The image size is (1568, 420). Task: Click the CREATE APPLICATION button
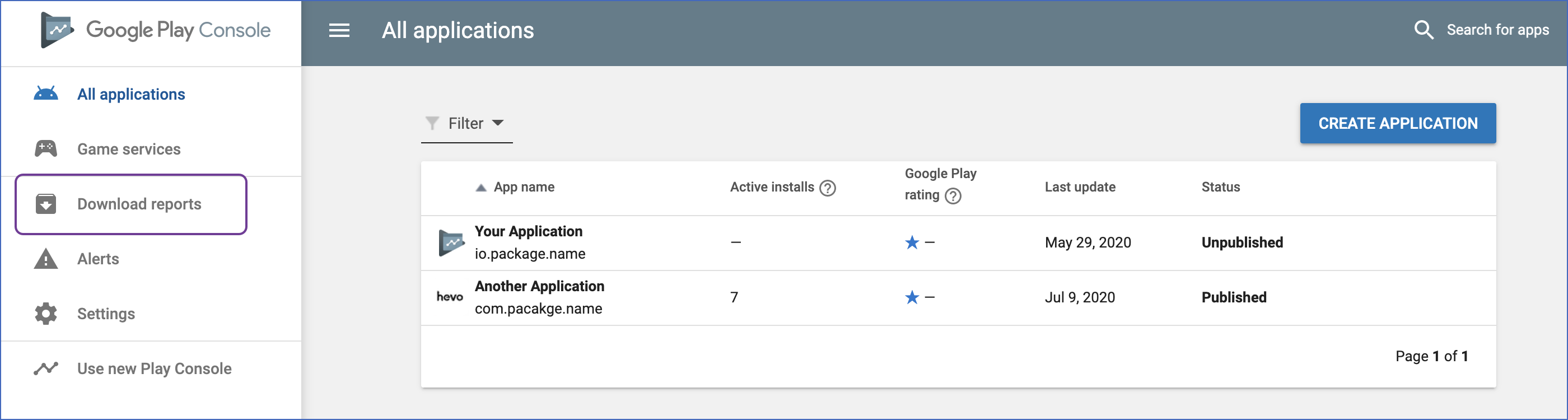coord(1398,124)
